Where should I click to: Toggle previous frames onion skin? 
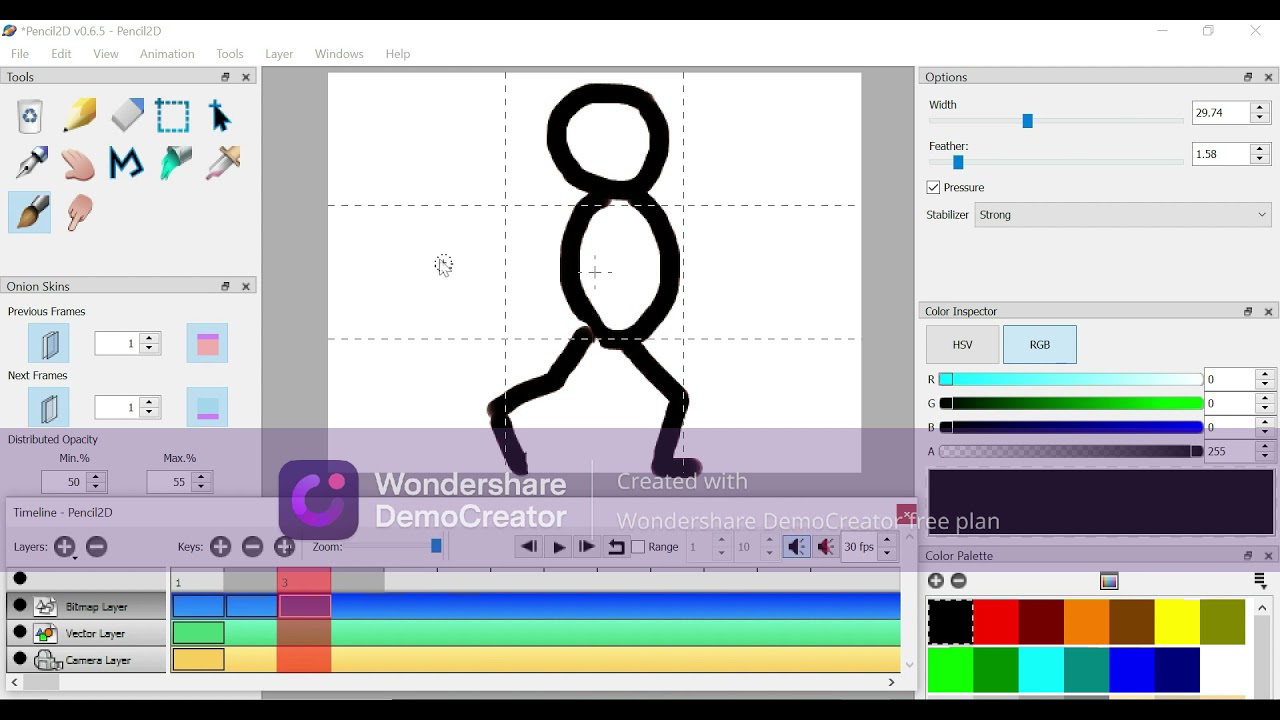[49, 344]
